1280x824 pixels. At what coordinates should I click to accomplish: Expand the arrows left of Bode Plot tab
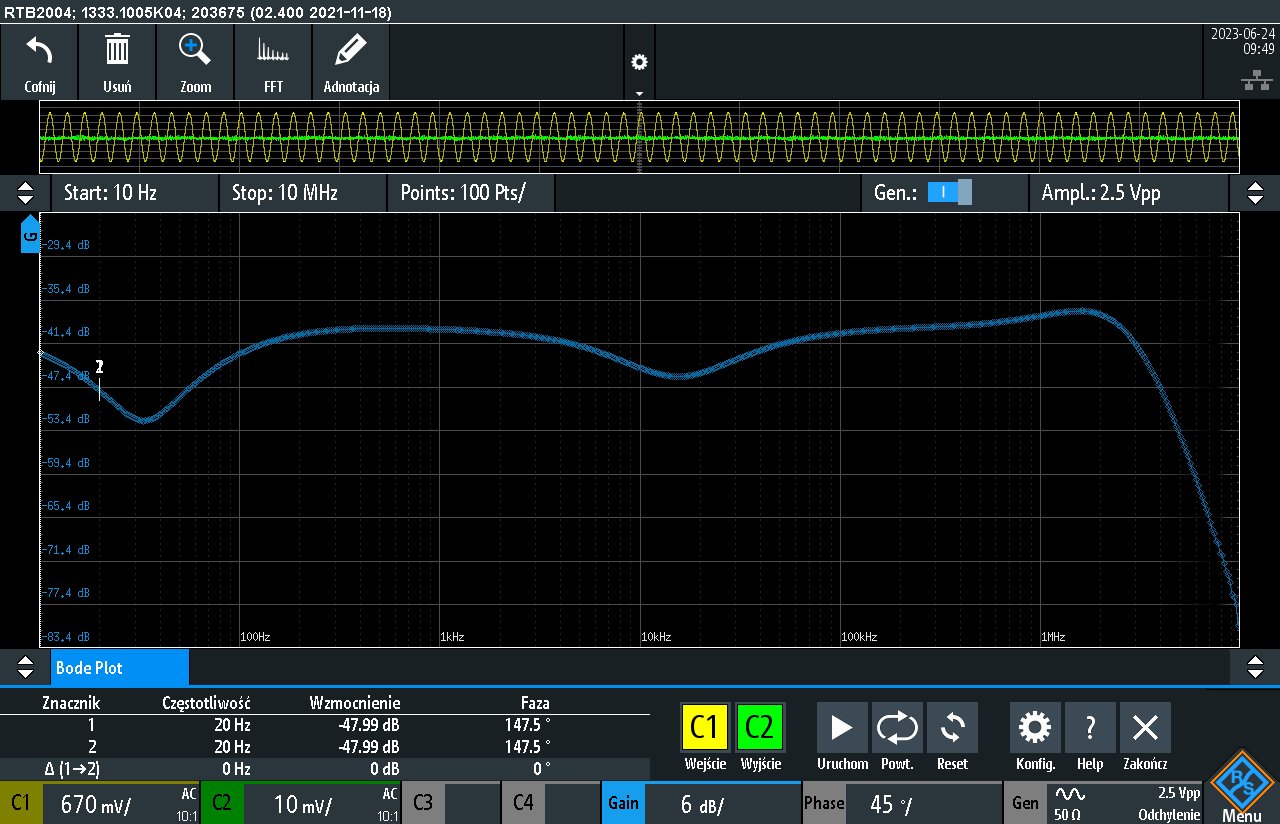[25, 666]
